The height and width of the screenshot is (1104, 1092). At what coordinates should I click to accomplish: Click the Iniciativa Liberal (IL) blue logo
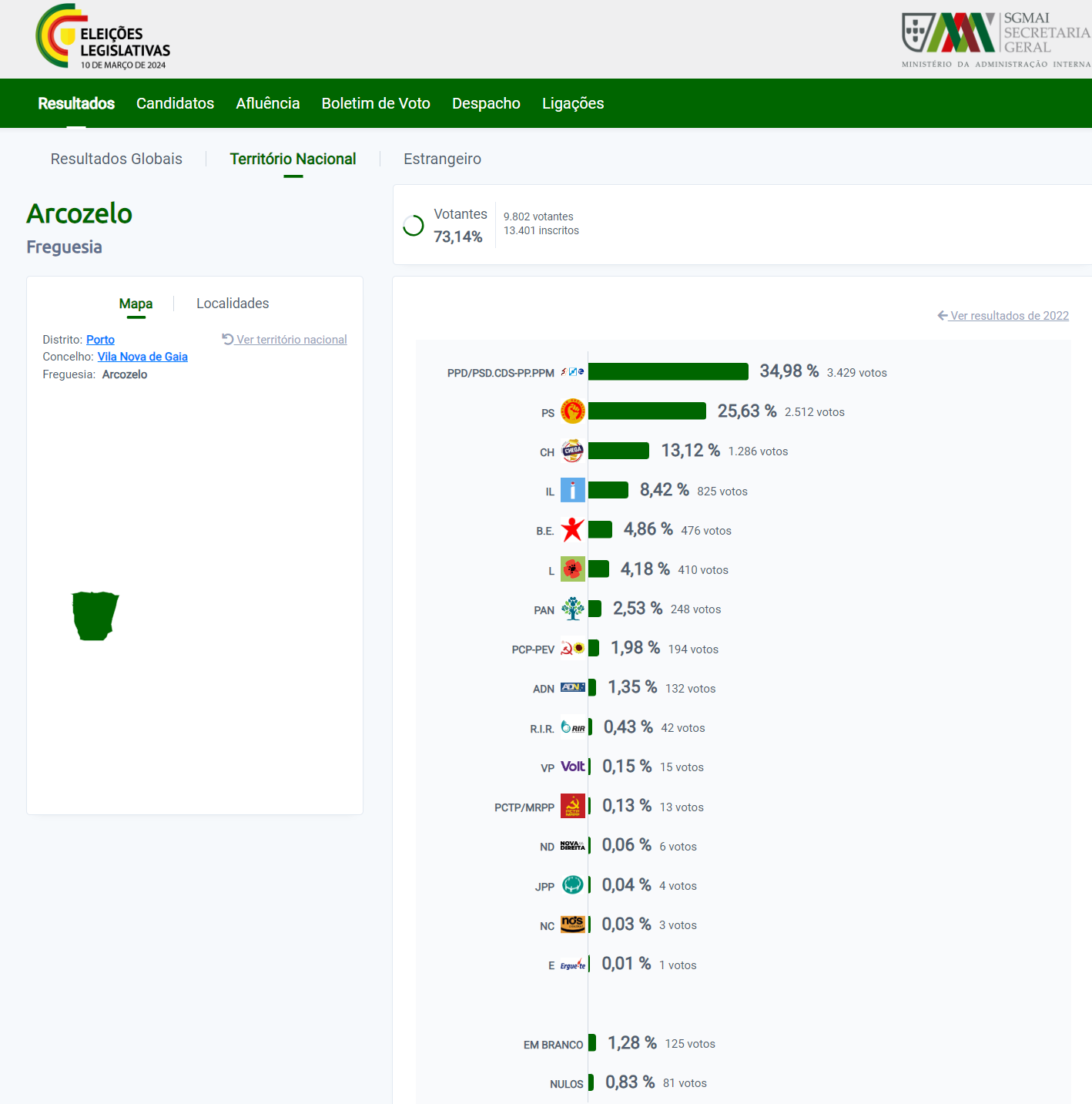coord(572,490)
